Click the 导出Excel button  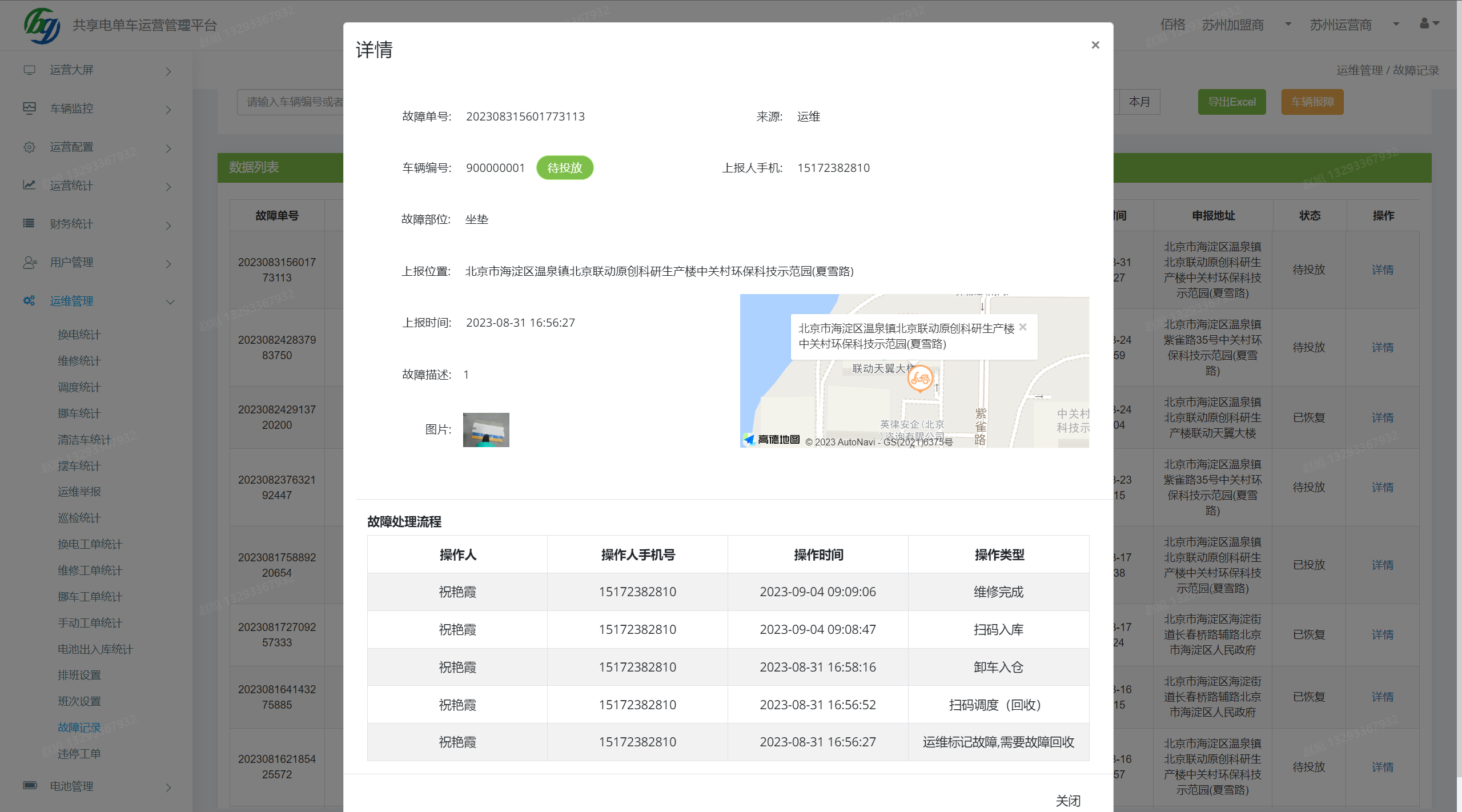(1232, 101)
